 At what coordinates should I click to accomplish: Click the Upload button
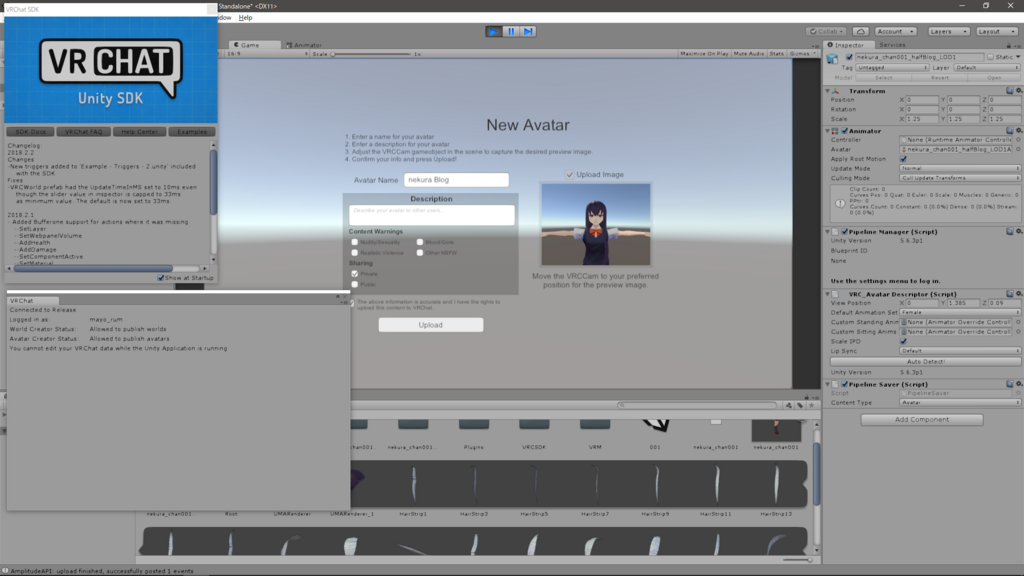tap(431, 325)
